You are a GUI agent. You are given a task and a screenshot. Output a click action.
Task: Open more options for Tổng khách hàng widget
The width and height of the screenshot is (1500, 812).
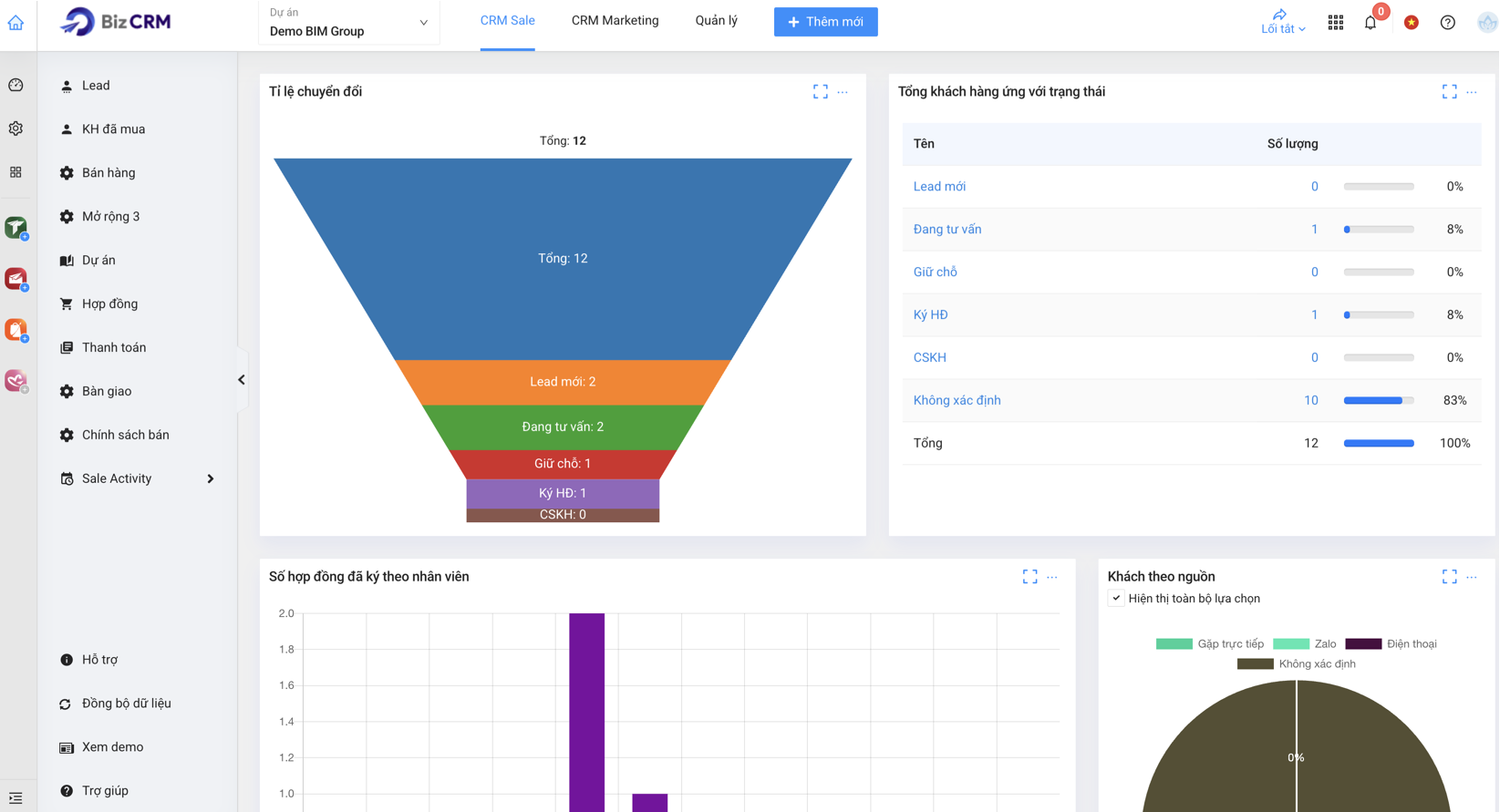(x=1472, y=92)
